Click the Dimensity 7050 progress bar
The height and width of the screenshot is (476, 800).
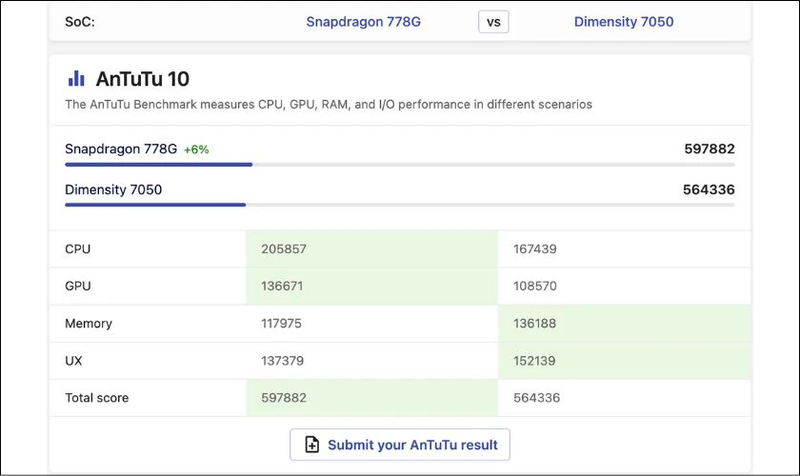399,205
